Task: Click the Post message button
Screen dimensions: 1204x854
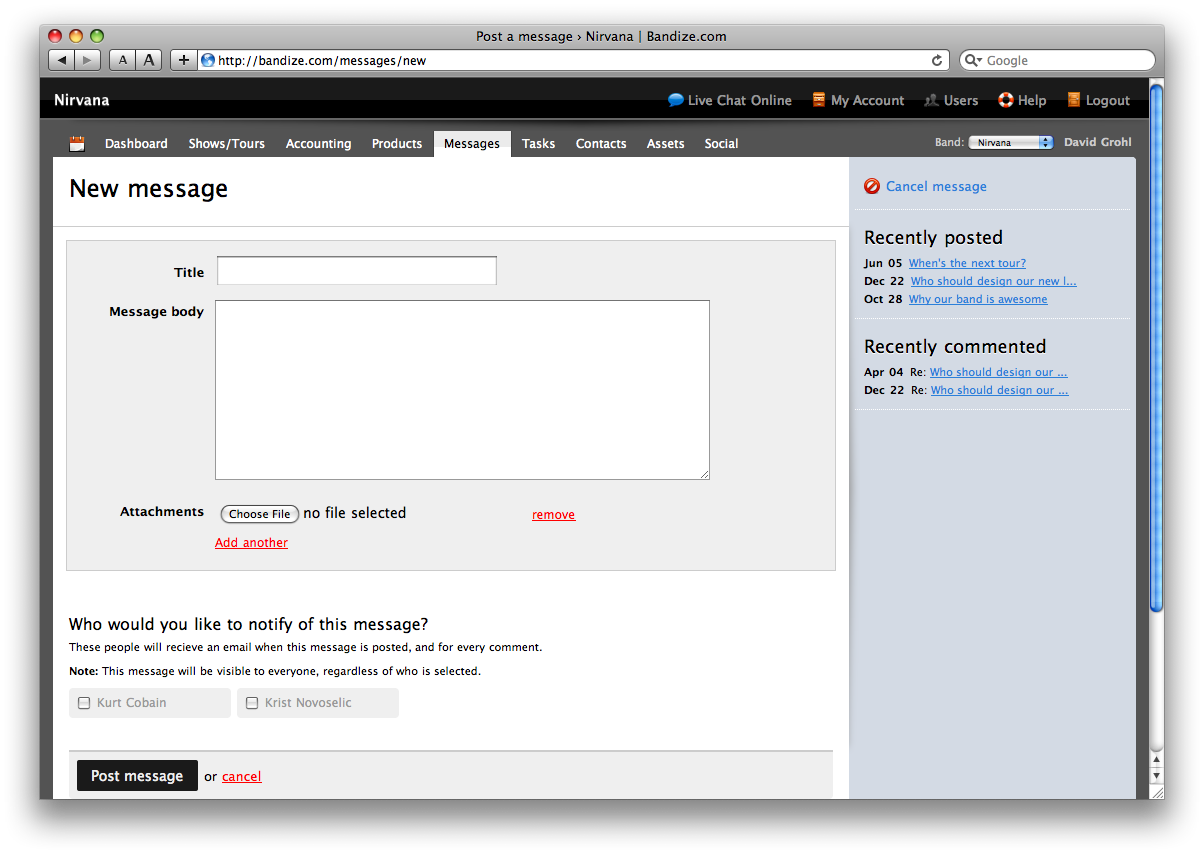Action: [x=137, y=776]
